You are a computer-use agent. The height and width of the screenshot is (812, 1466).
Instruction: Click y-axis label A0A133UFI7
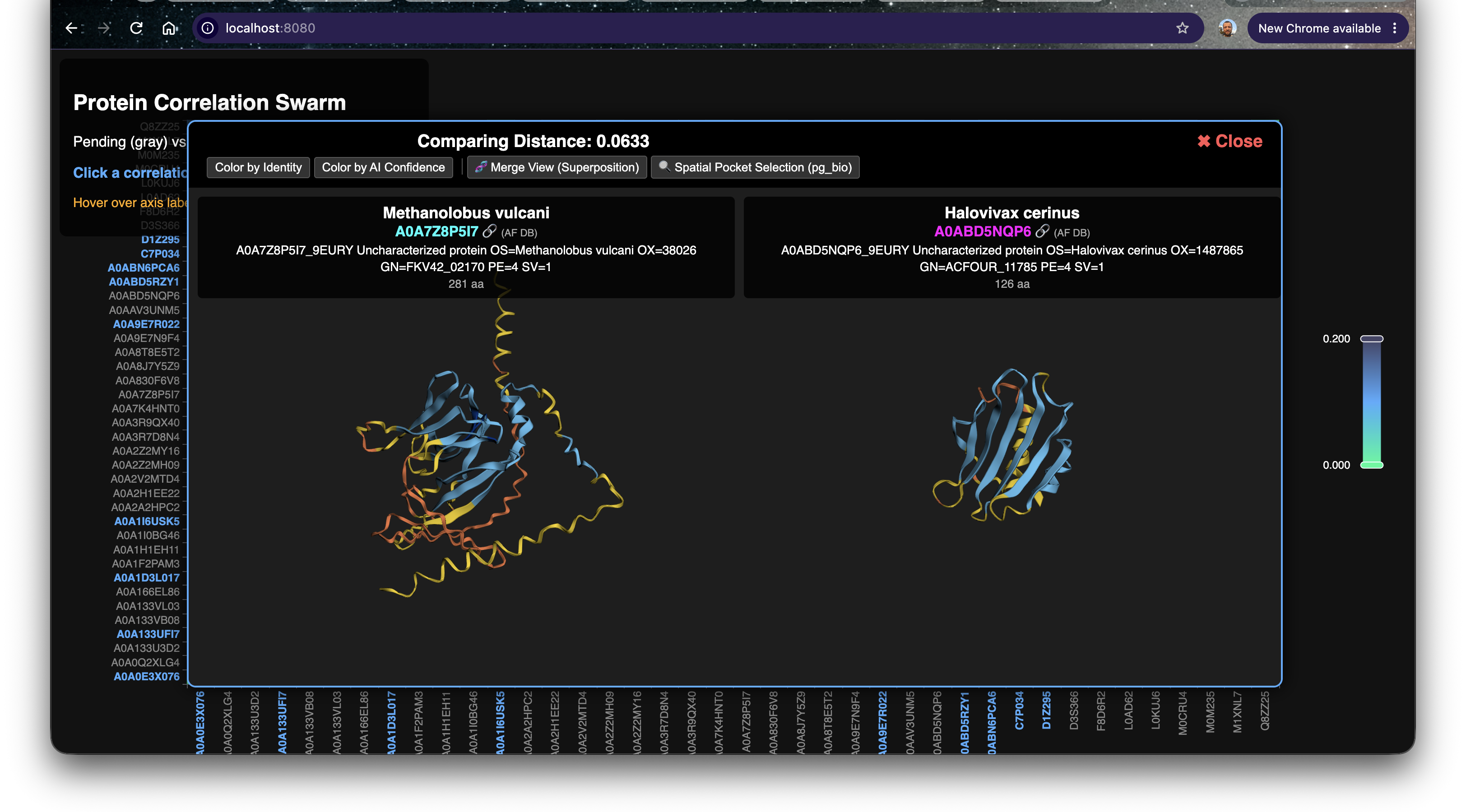coord(148,634)
